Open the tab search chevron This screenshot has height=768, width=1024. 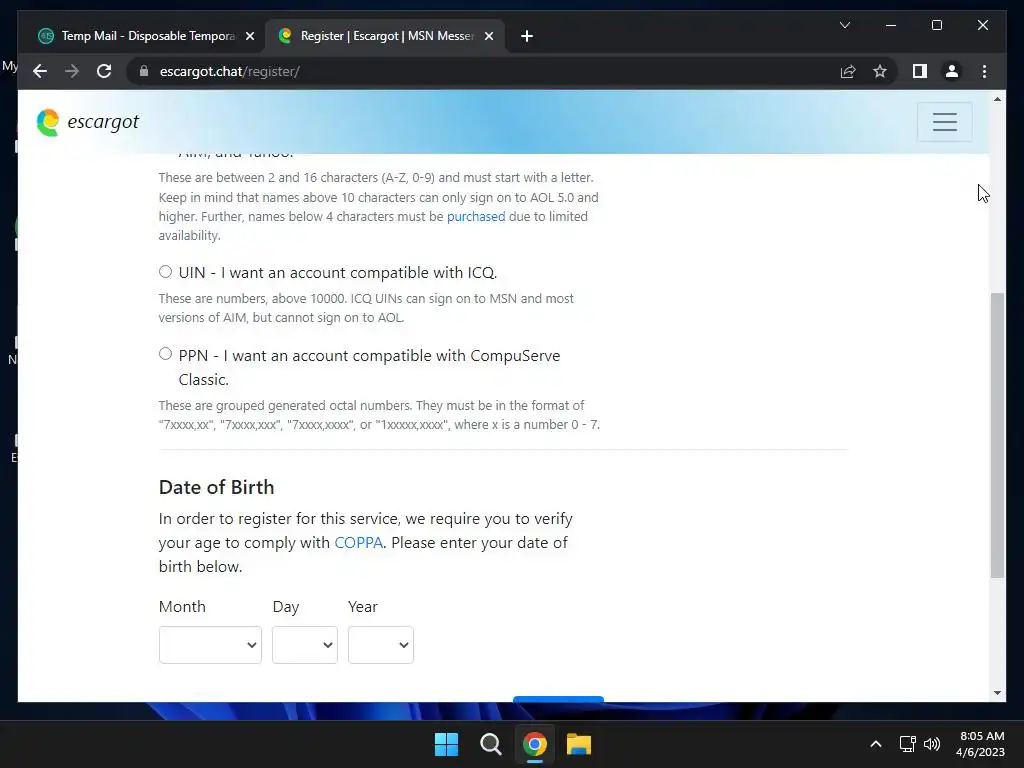click(844, 25)
